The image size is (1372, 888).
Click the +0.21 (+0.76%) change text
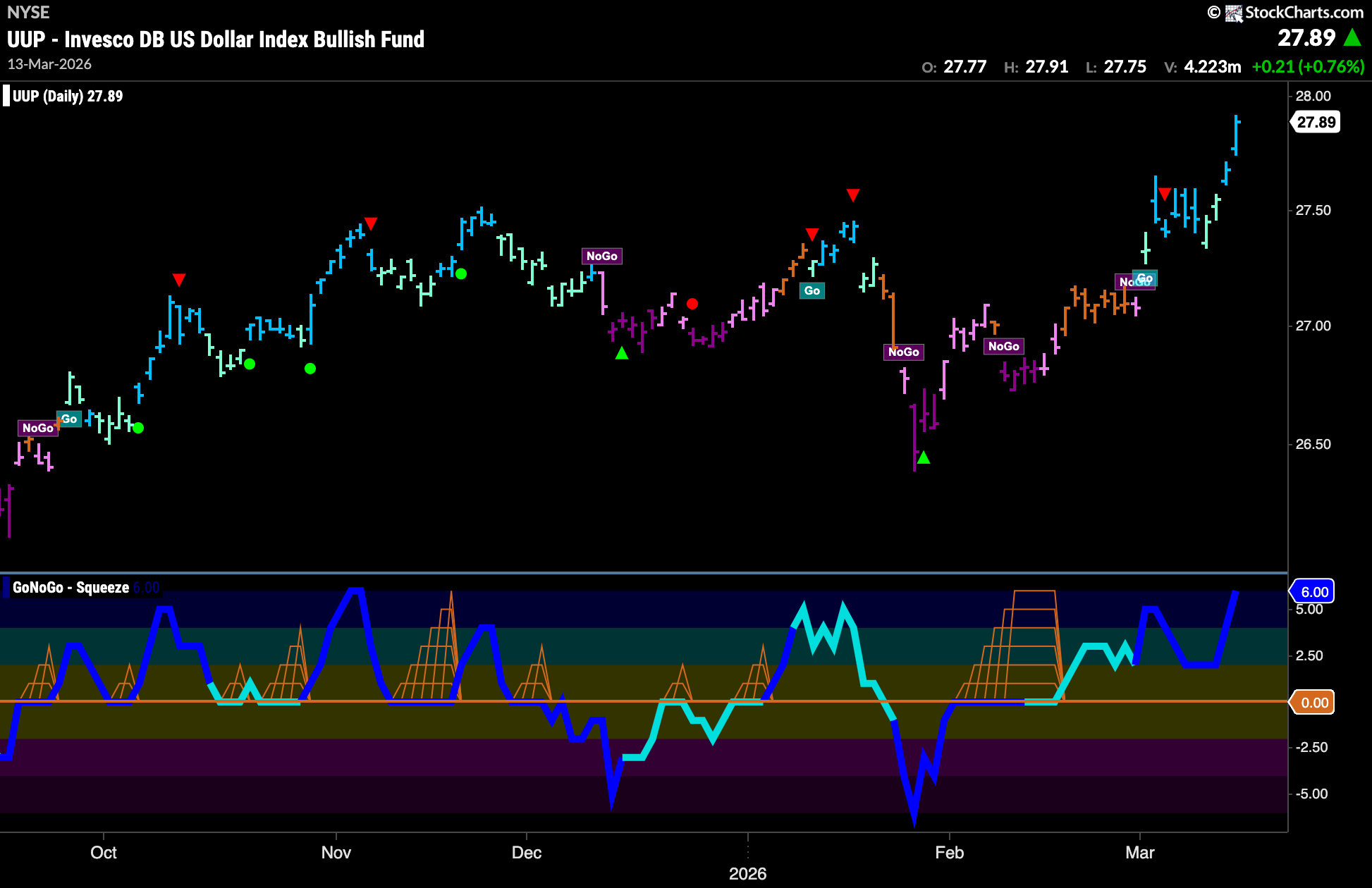(1309, 67)
